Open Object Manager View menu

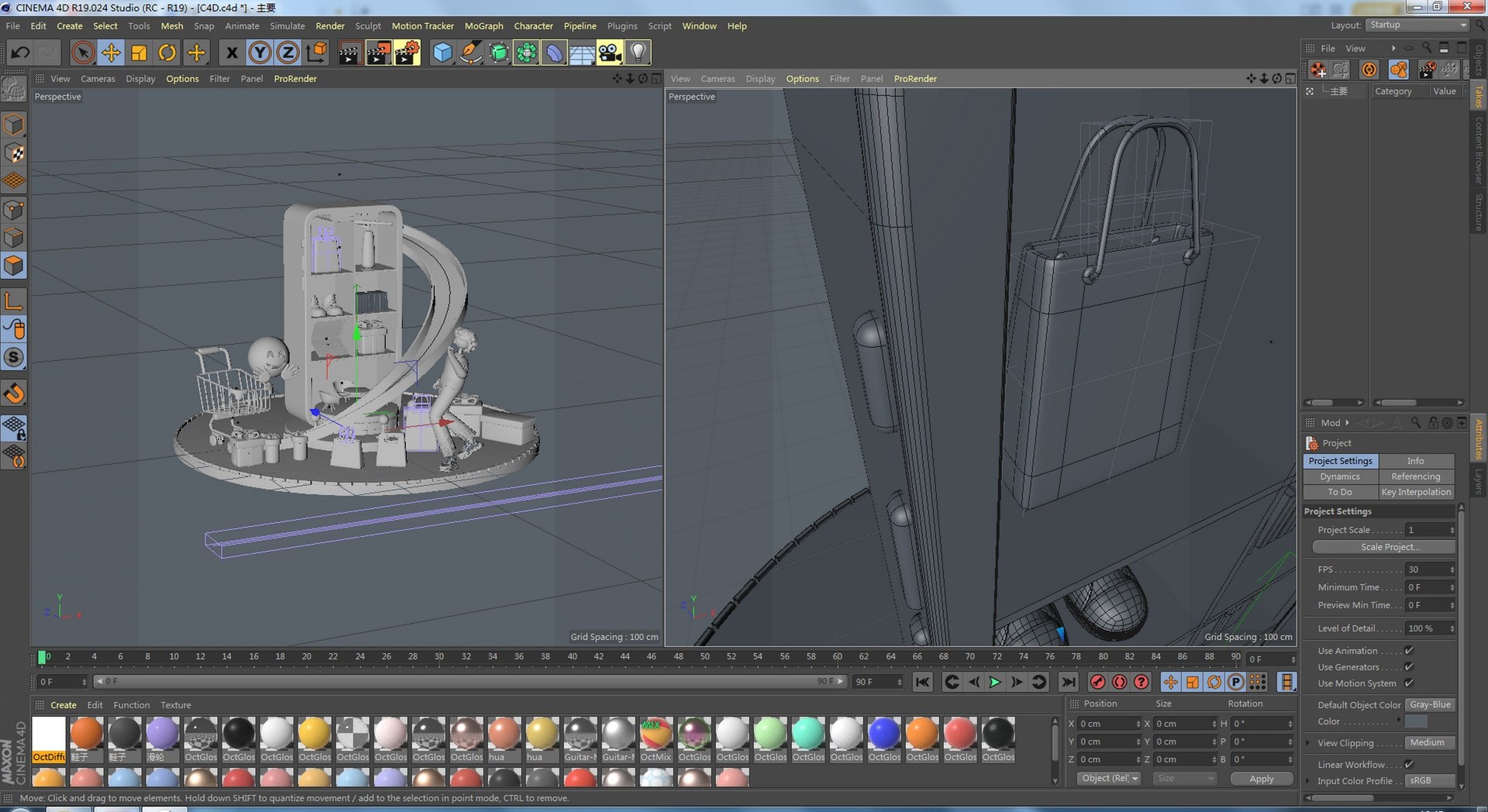[1355, 48]
